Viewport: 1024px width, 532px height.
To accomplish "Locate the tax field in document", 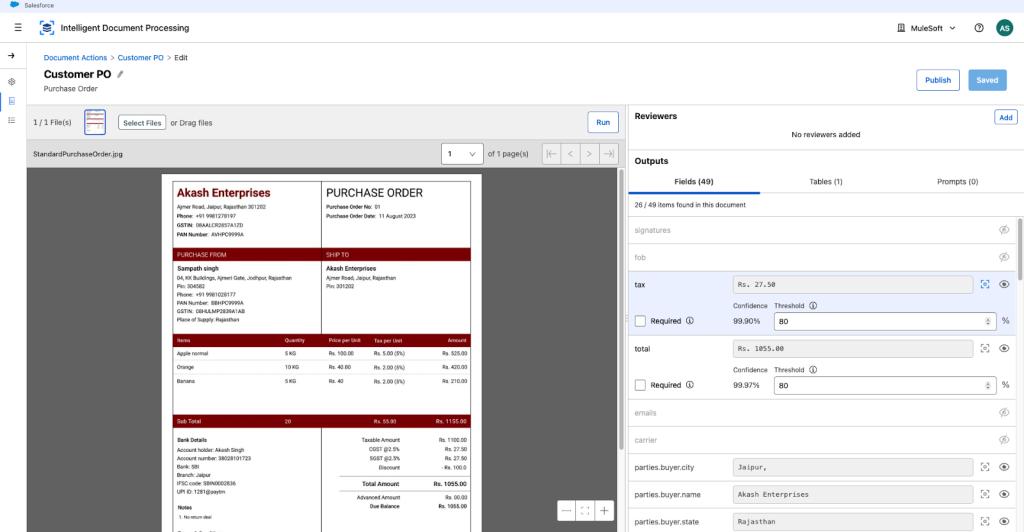I will (985, 284).
